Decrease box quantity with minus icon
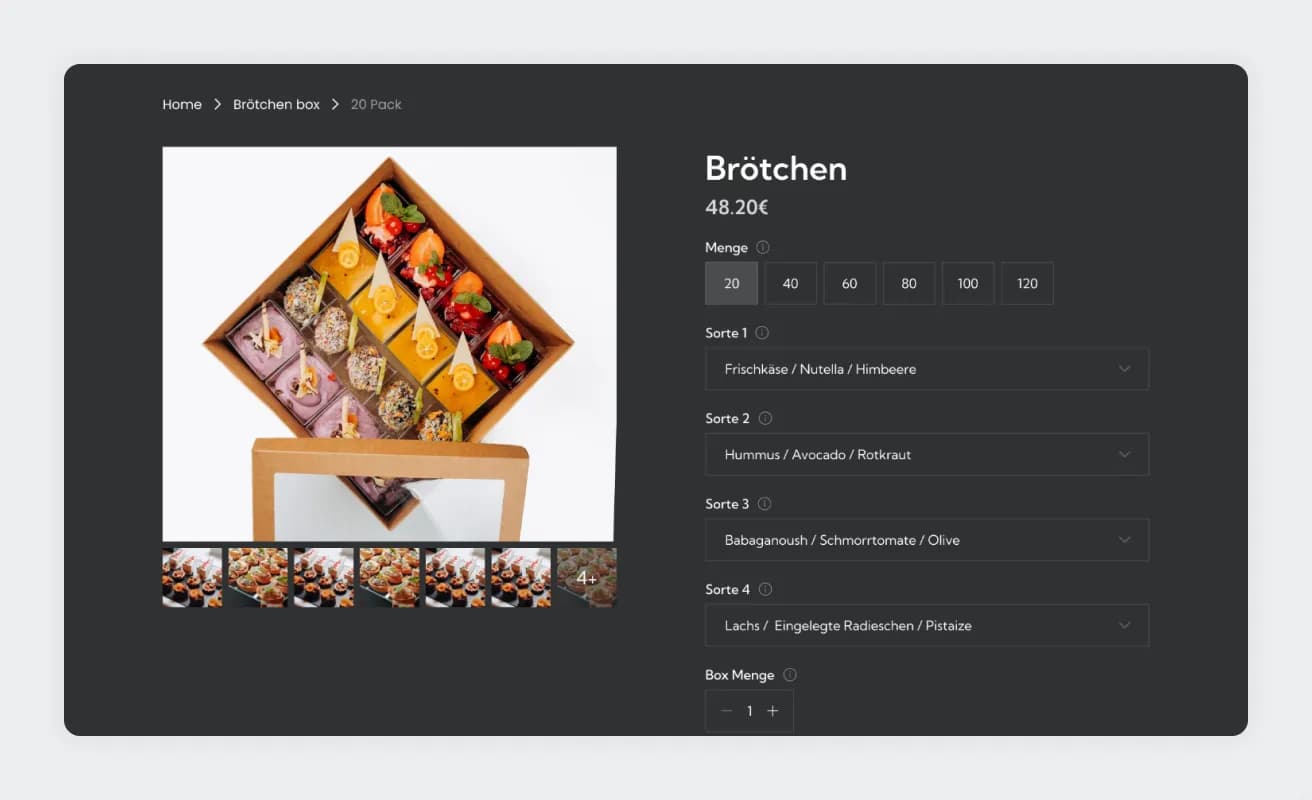The height and width of the screenshot is (800, 1312). click(726, 711)
